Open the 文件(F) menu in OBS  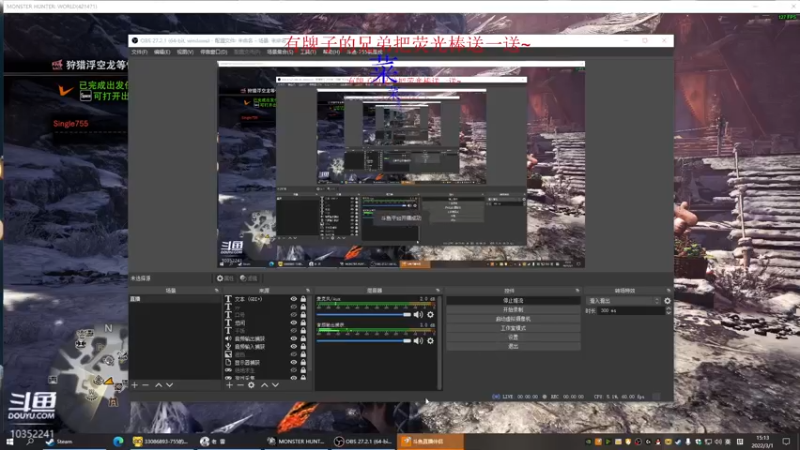[139, 52]
